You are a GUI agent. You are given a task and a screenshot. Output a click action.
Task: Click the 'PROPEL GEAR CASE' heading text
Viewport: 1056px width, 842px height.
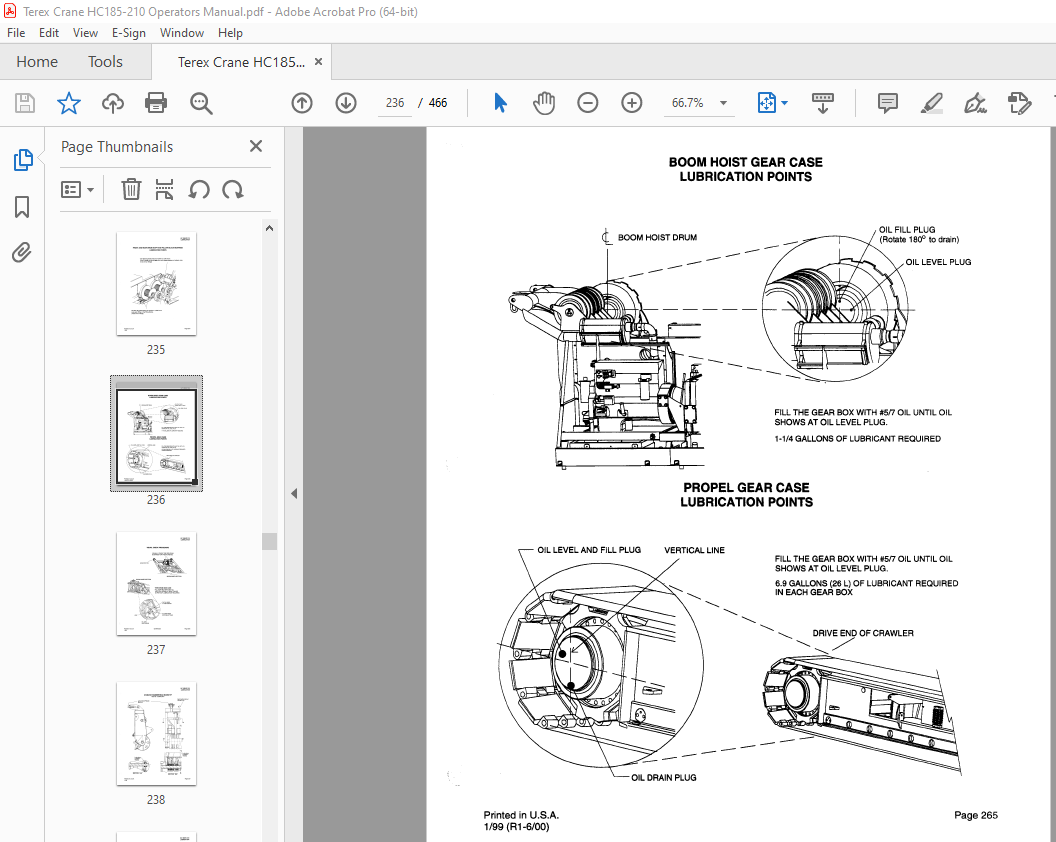[746, 488]
